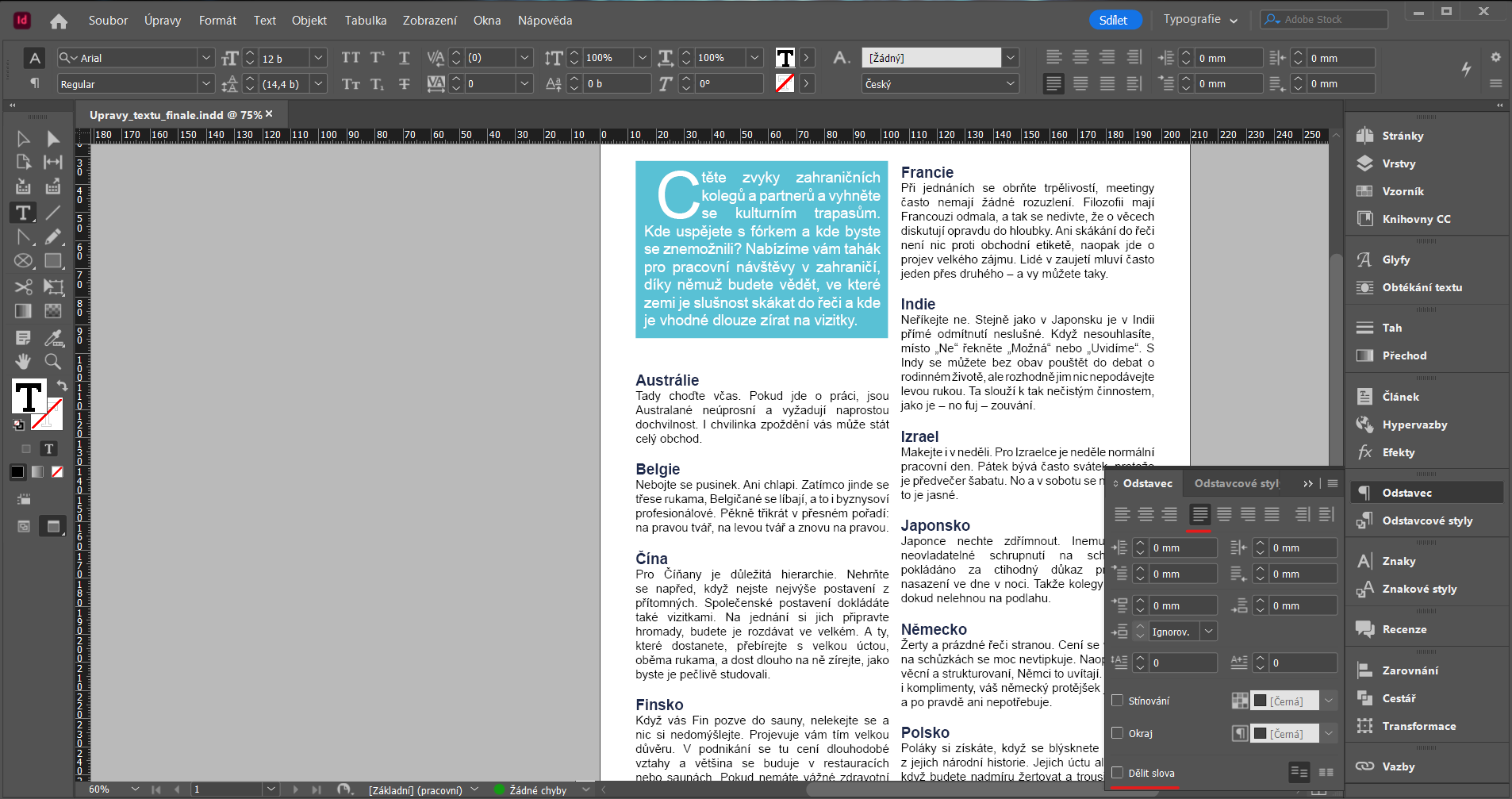The height and width of the screenshot is (799, 1512).
Task: Open the Ignorov. alignment dropdown in Odstavec panel
Action: click(1209, 631)
